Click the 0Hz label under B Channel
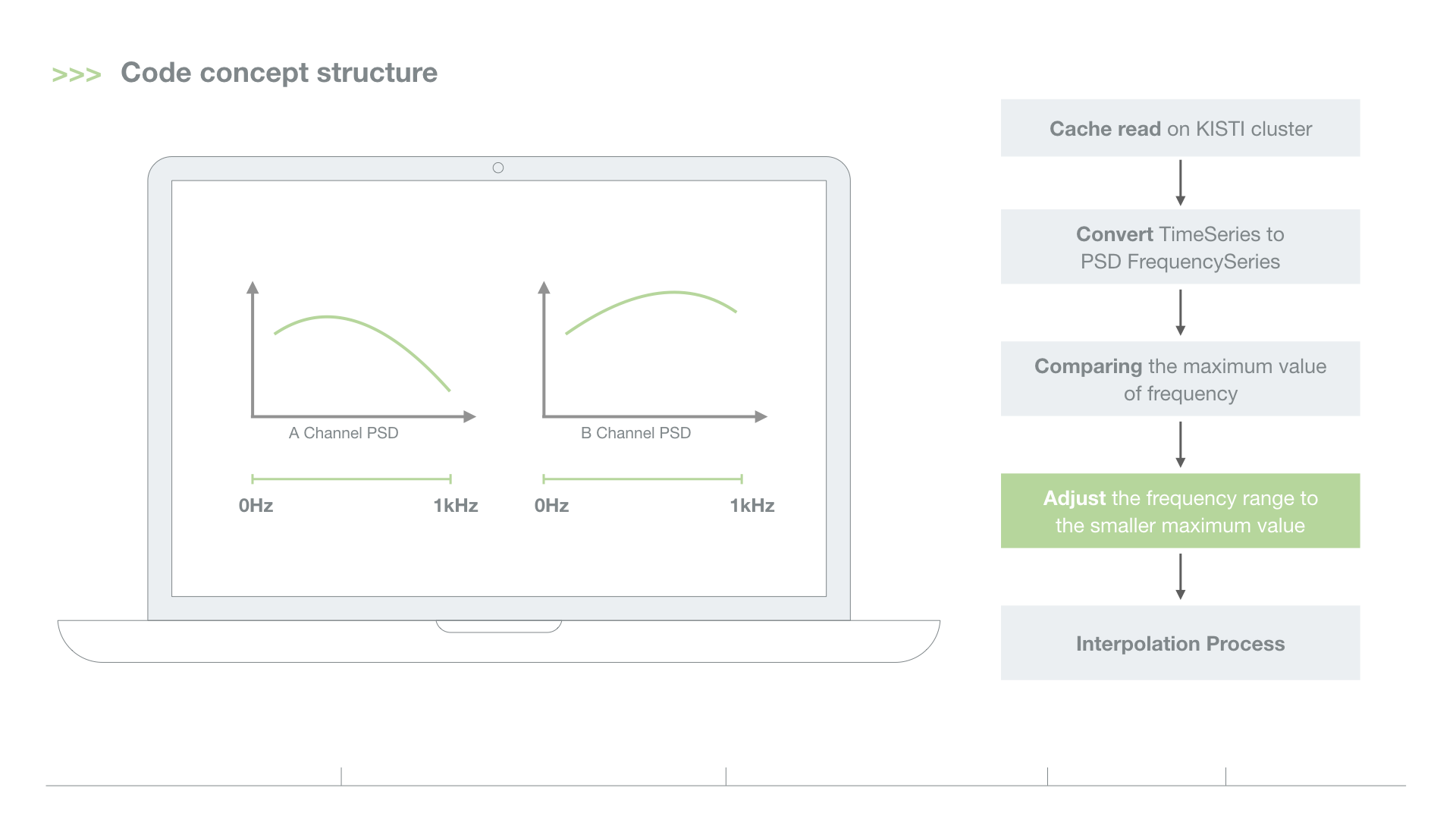 pyautogui.click(x=551, y=506)
